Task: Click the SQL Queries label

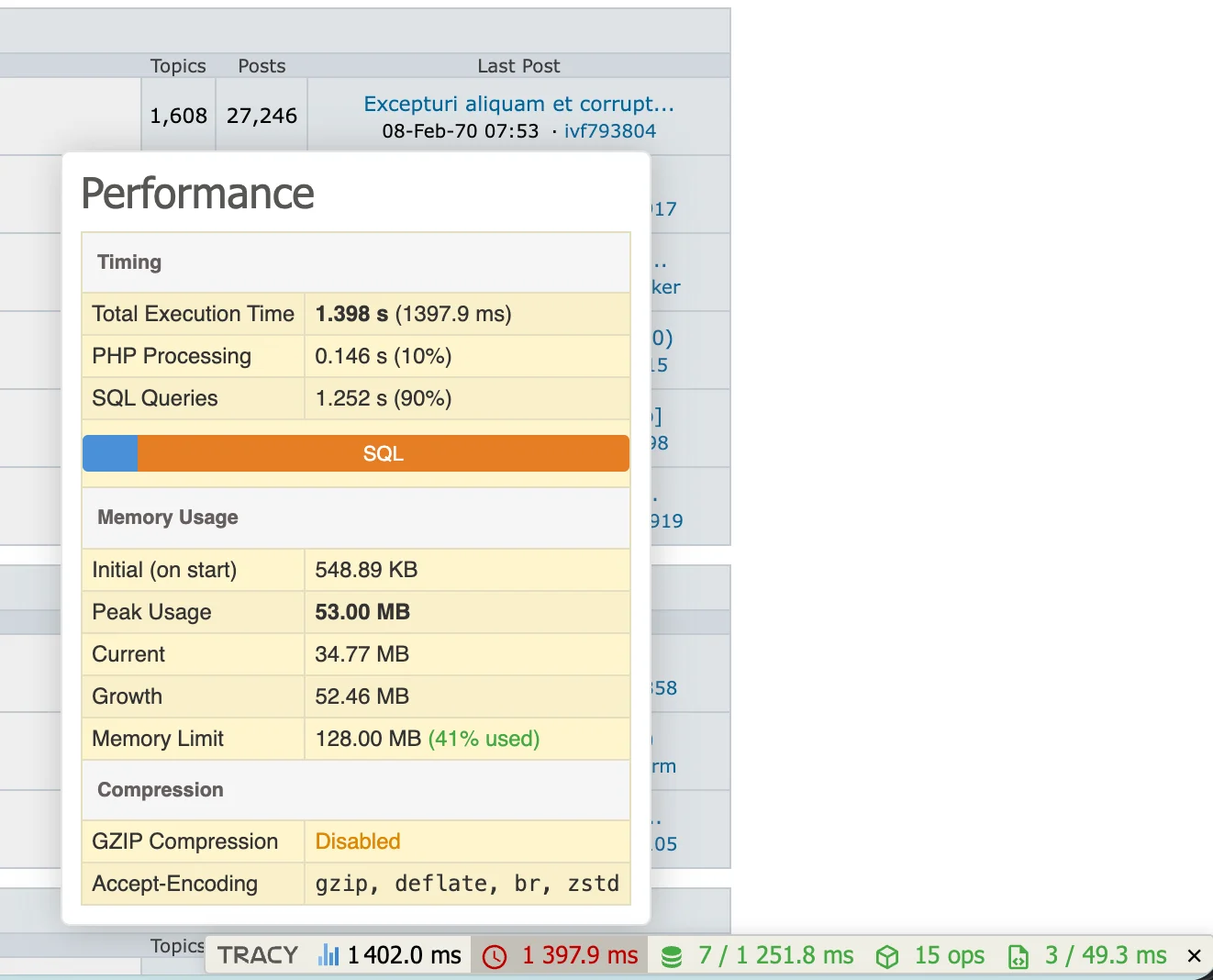Action: pos(155,398)
